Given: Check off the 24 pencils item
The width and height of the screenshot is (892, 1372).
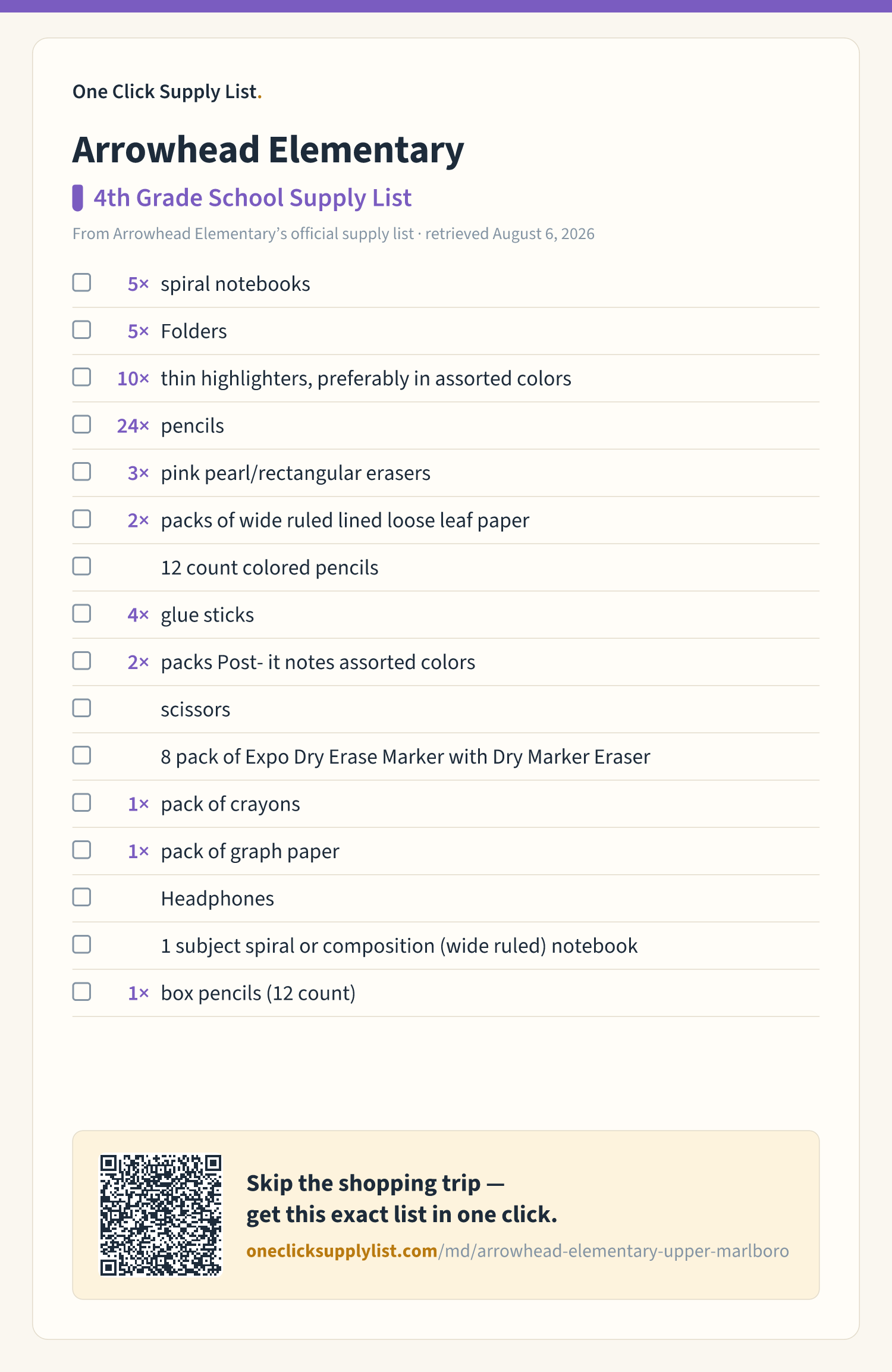Looking at the screenshot, I should (x=81, y=425).
